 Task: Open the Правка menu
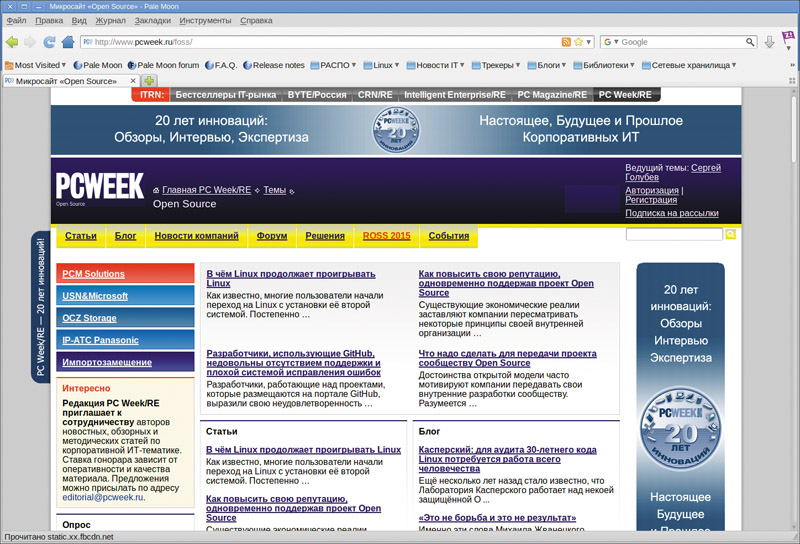pos(49,20)
